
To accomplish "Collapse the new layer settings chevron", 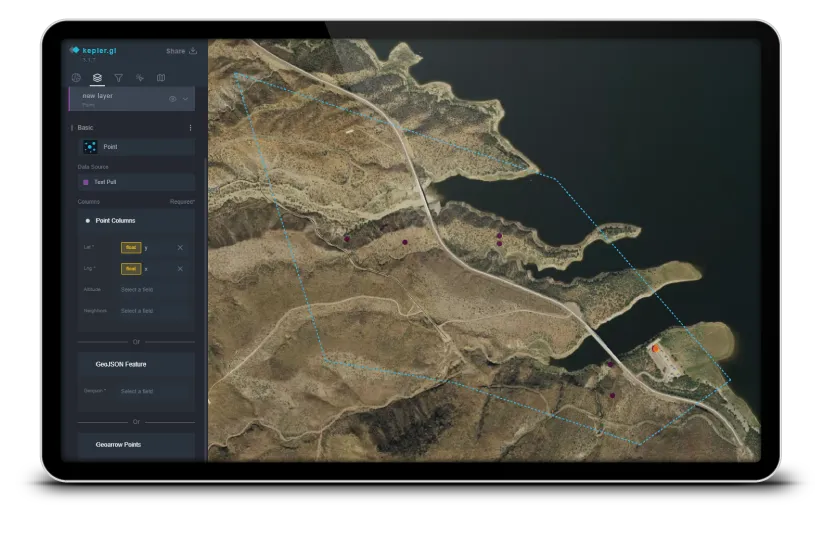I will (x=185, y=99).
